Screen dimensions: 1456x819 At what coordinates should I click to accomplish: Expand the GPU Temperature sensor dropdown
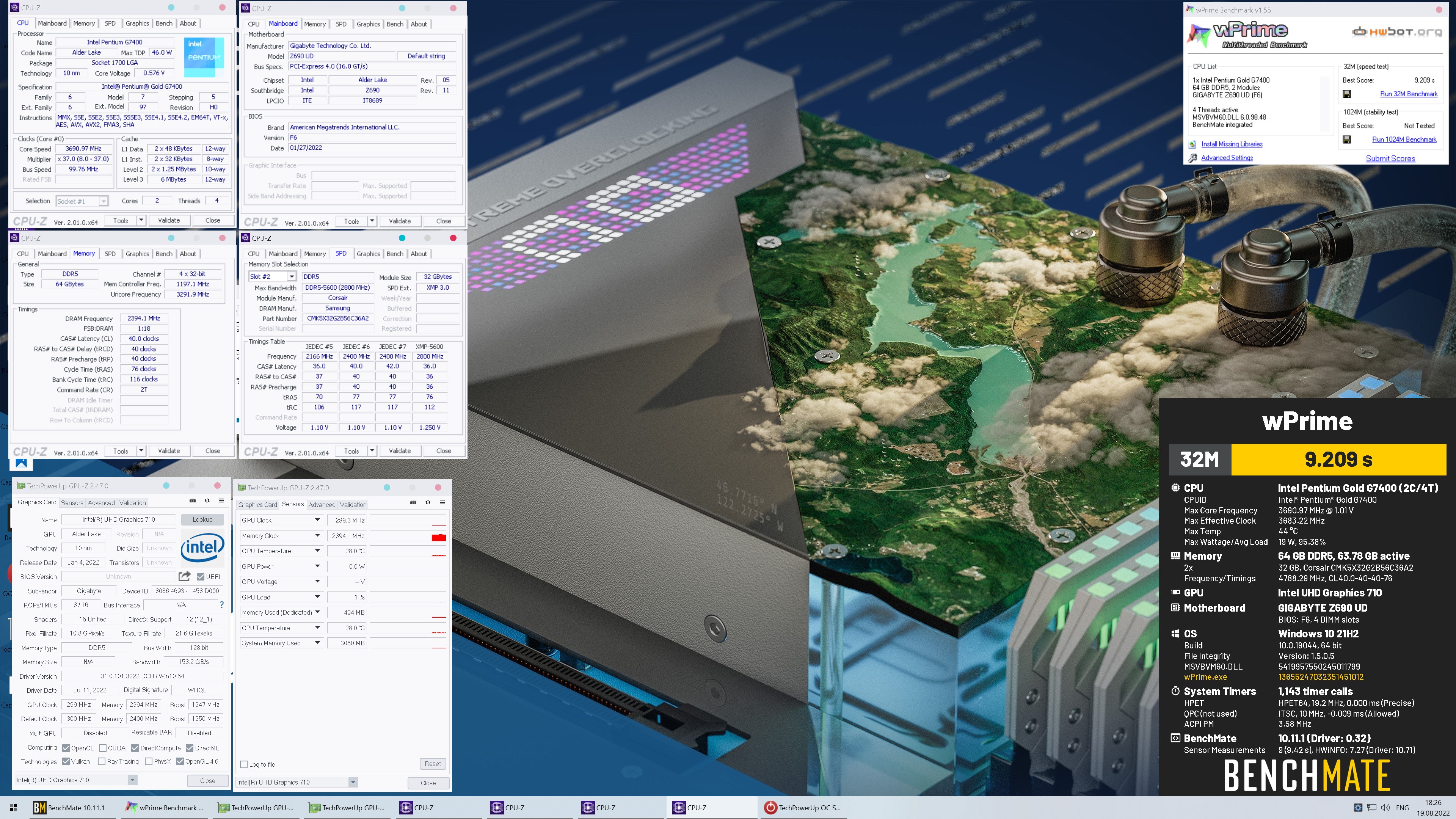[317, 551]
